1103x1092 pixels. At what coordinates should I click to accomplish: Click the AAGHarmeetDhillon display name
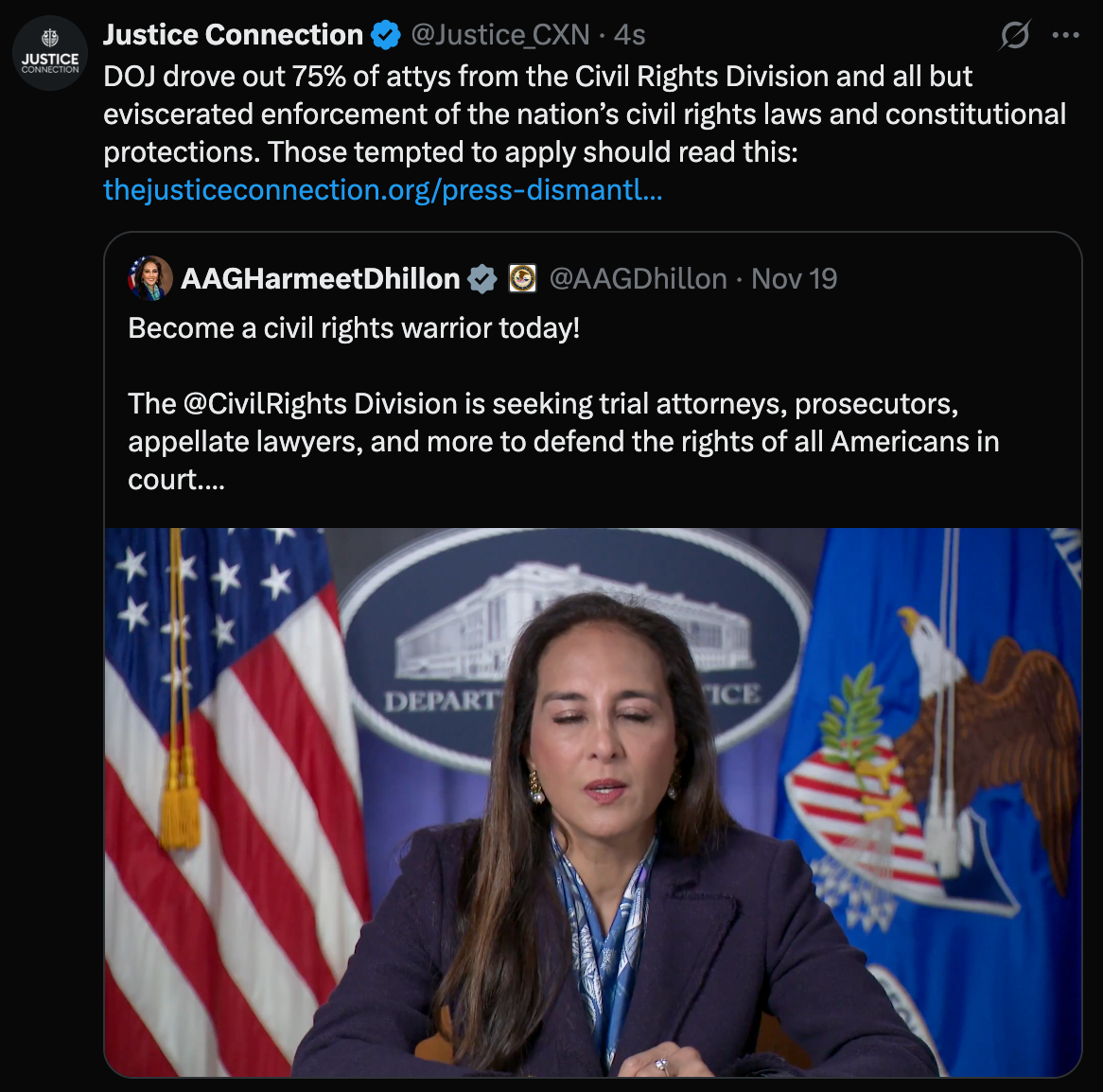(320, 279)
